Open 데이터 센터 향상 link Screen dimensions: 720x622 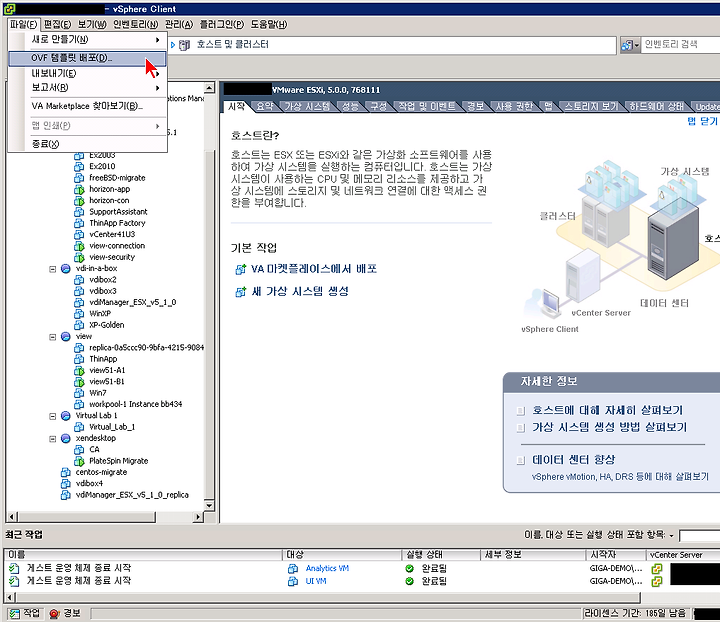point(574,460)
